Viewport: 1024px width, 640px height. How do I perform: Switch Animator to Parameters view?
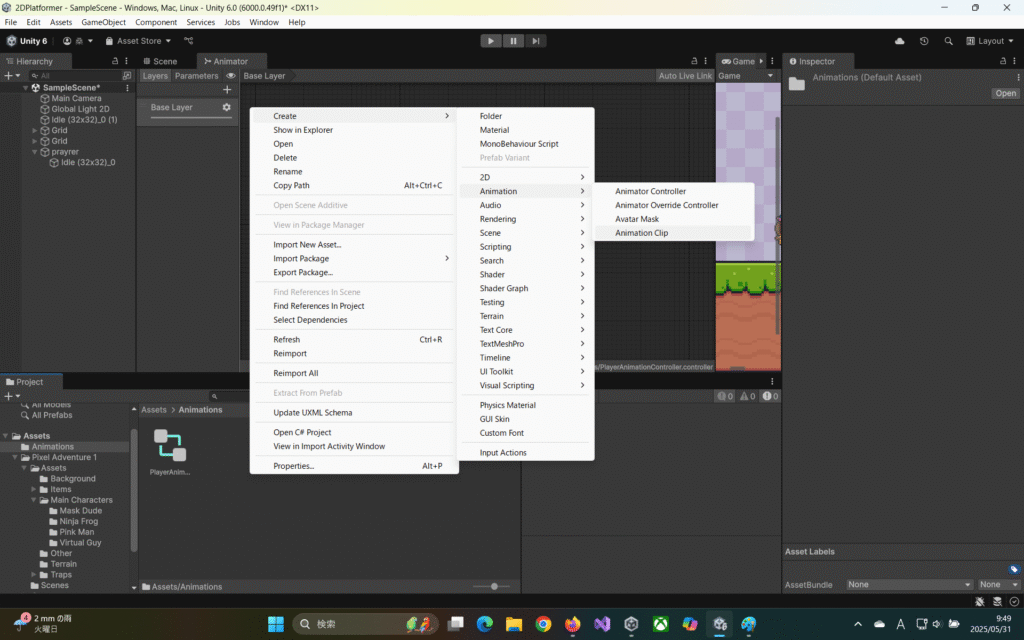(x=197, y=76)
